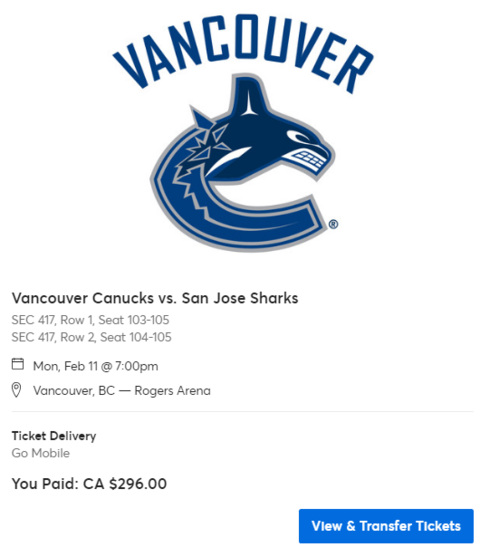This screenshot has height=547, width=480.
Task: Click the Row 1, Seat 103-105 line
Action: [x=90, y=320]
